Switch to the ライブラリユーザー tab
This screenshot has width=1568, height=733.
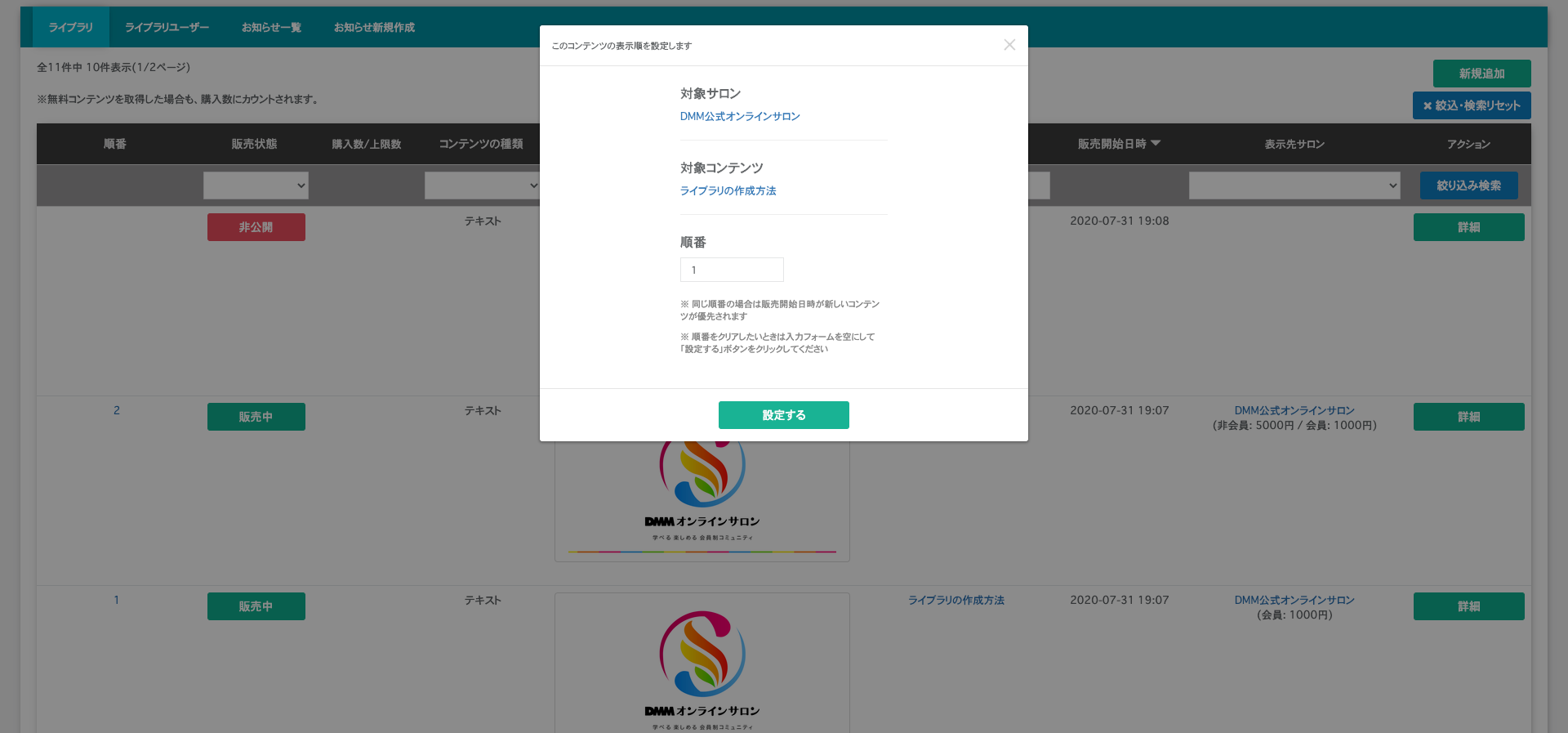click(x=167, y=28)
